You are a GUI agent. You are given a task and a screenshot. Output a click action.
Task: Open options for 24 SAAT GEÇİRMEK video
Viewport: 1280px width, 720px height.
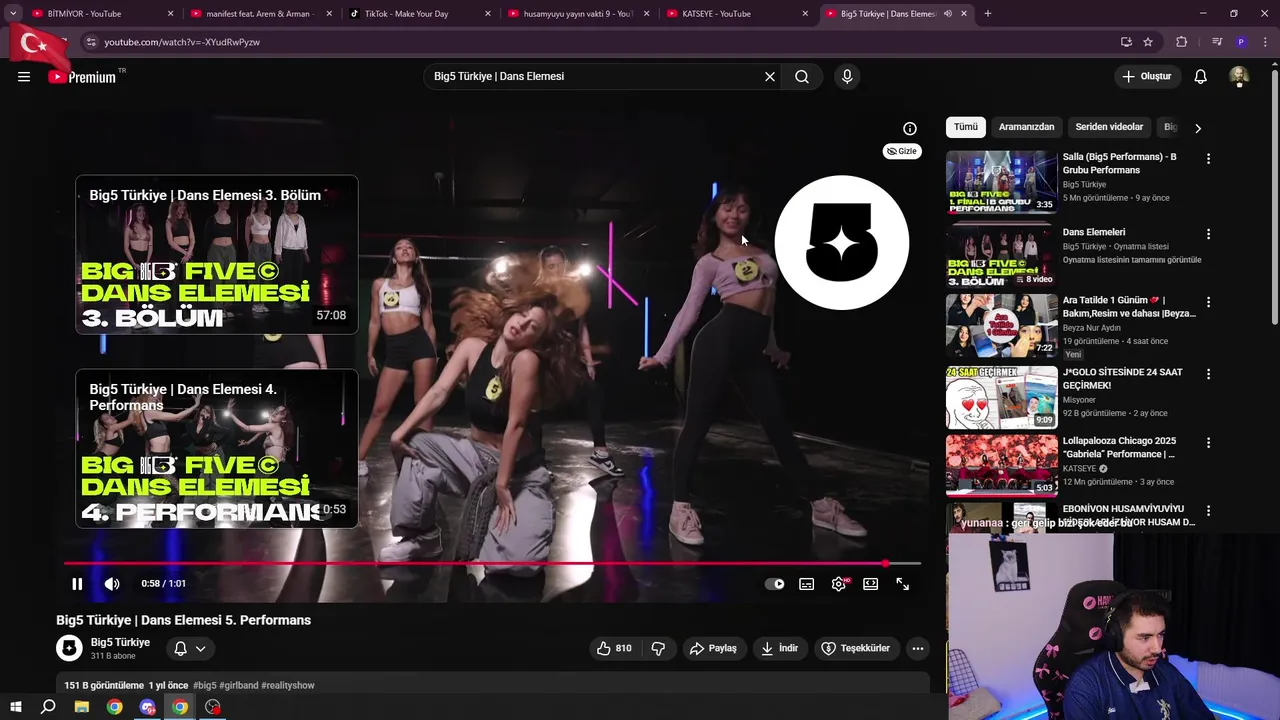click(1208, 374)
